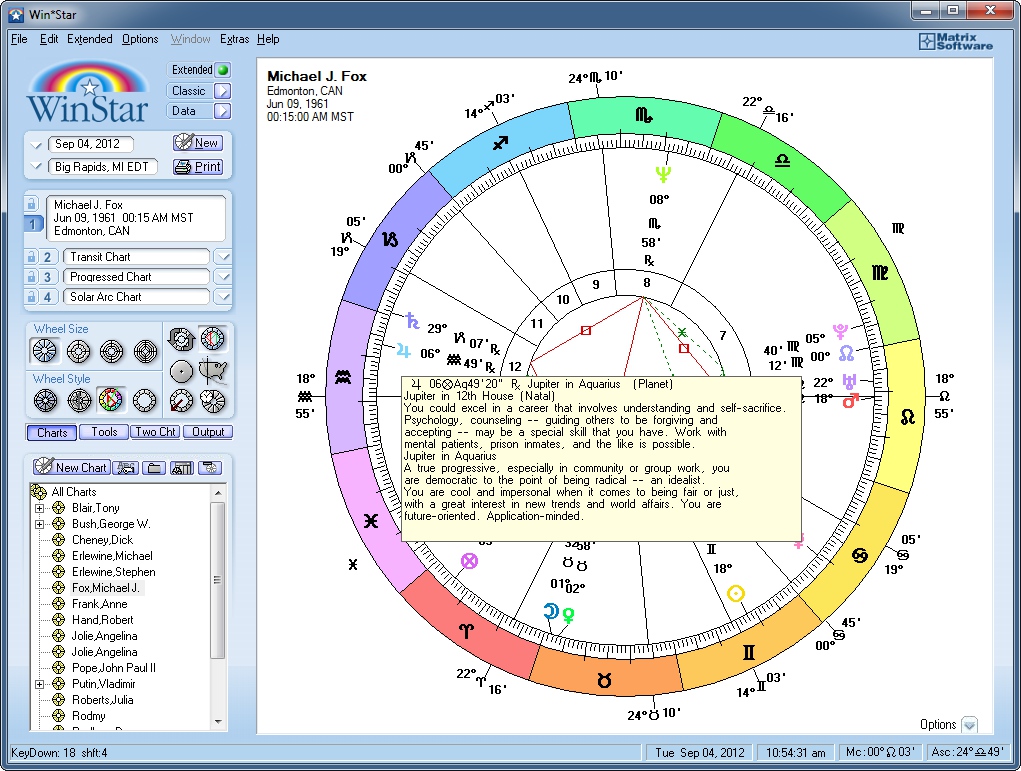This screenshot has height=771, width=1021.
Task: Expand the Bush,George W. tree node
Action: tap(39, 524)
